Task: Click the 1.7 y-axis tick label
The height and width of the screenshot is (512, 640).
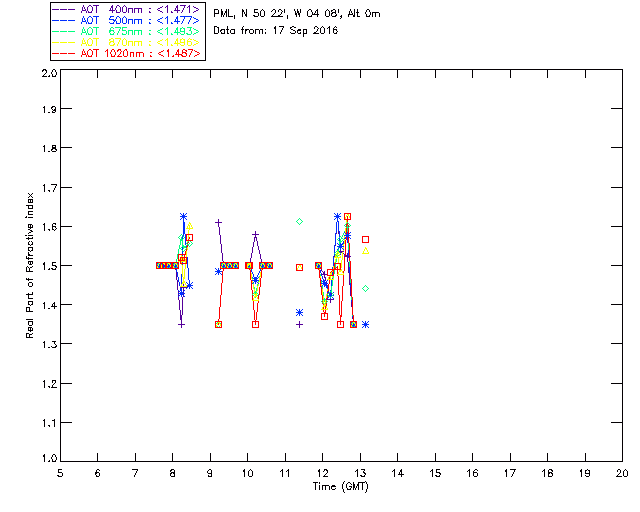Action: [x=49, y=187]
